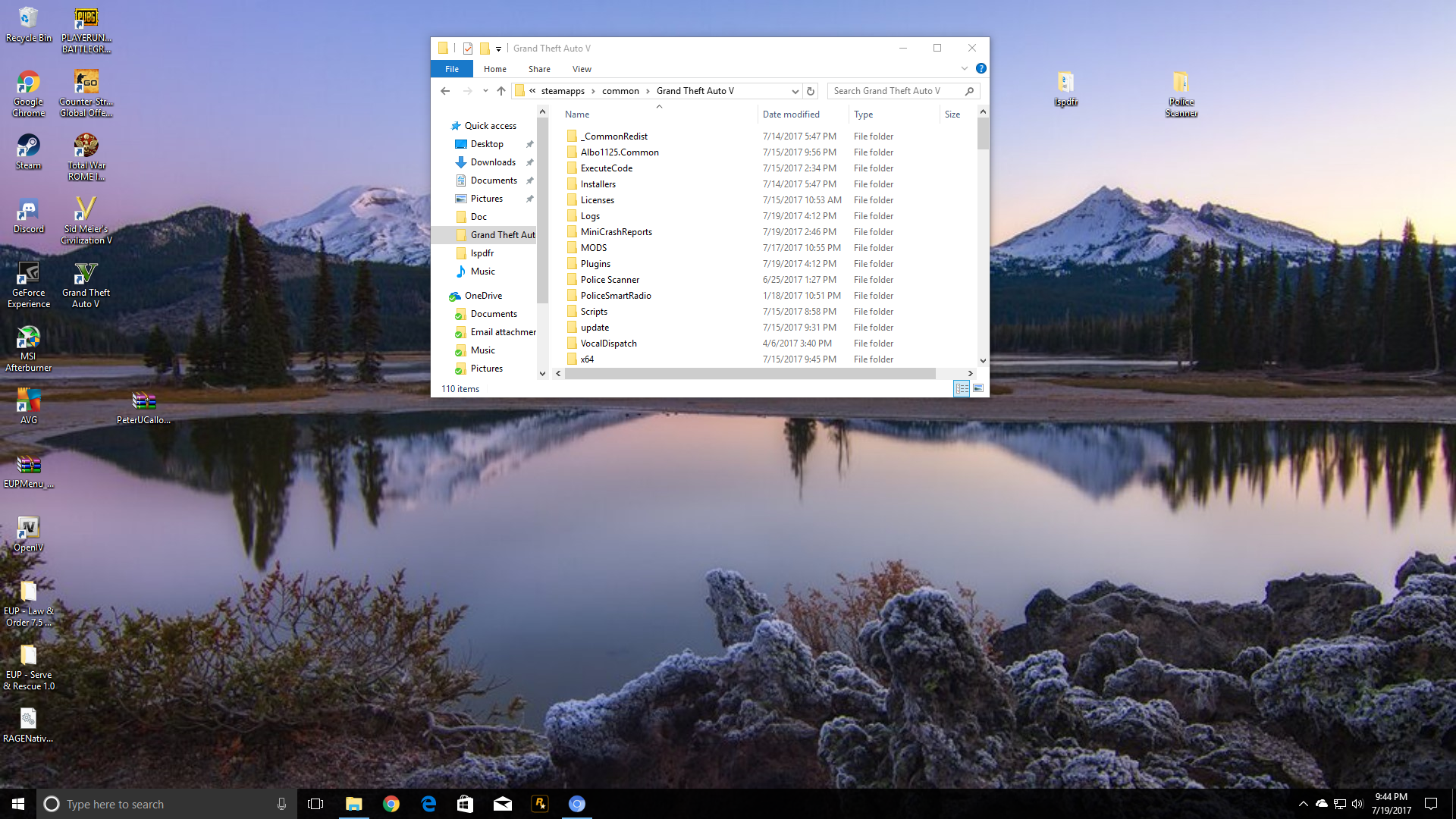Open recent locations dropdown arrow
The width and height of the screenshot is (1456, 819).
pos(485,91)
